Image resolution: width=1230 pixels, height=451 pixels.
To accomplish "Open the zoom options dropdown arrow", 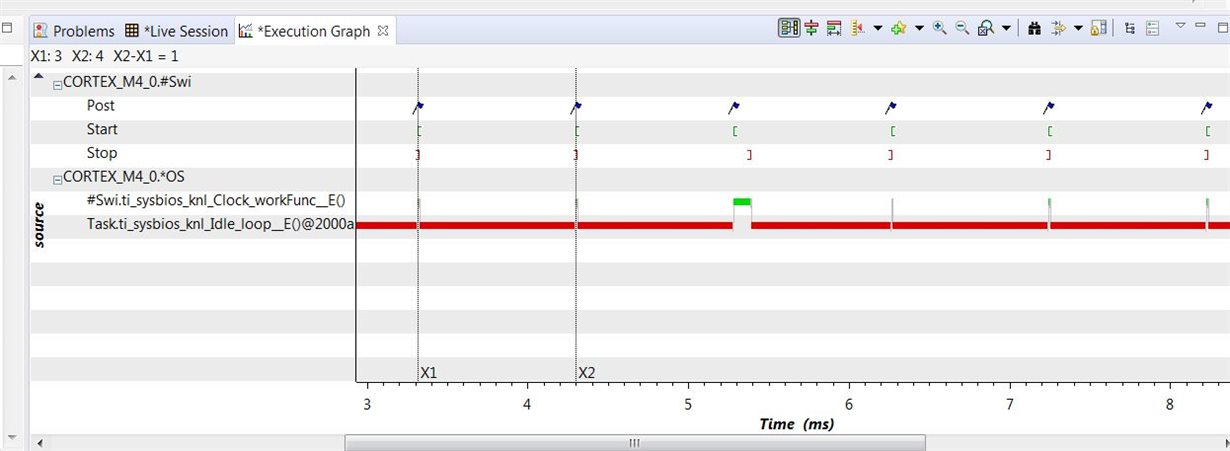I will 1006,28.
